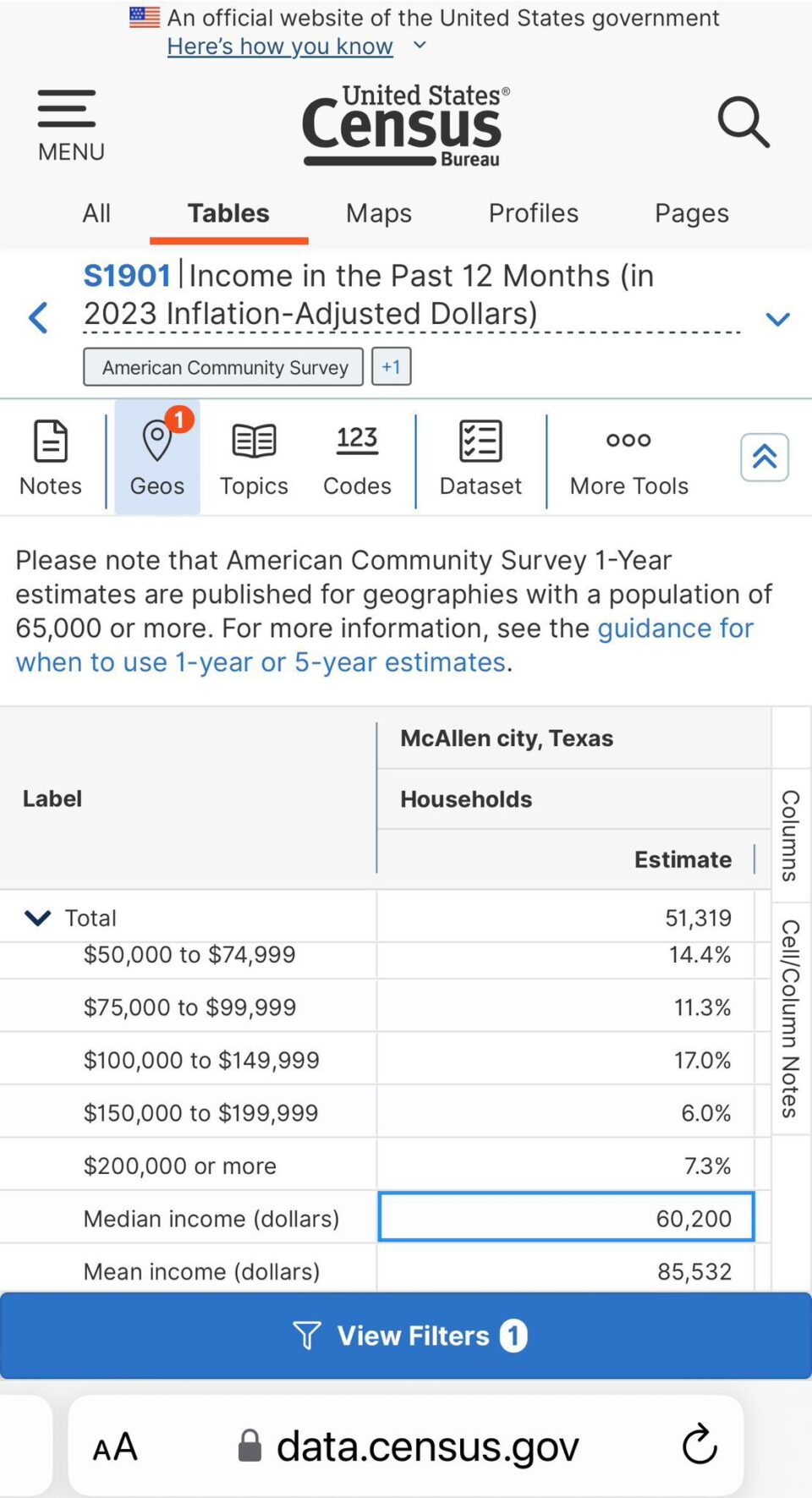Open the AA text size menu
The width and height of the screenshot is (812, 1498).
[115, 1446]
